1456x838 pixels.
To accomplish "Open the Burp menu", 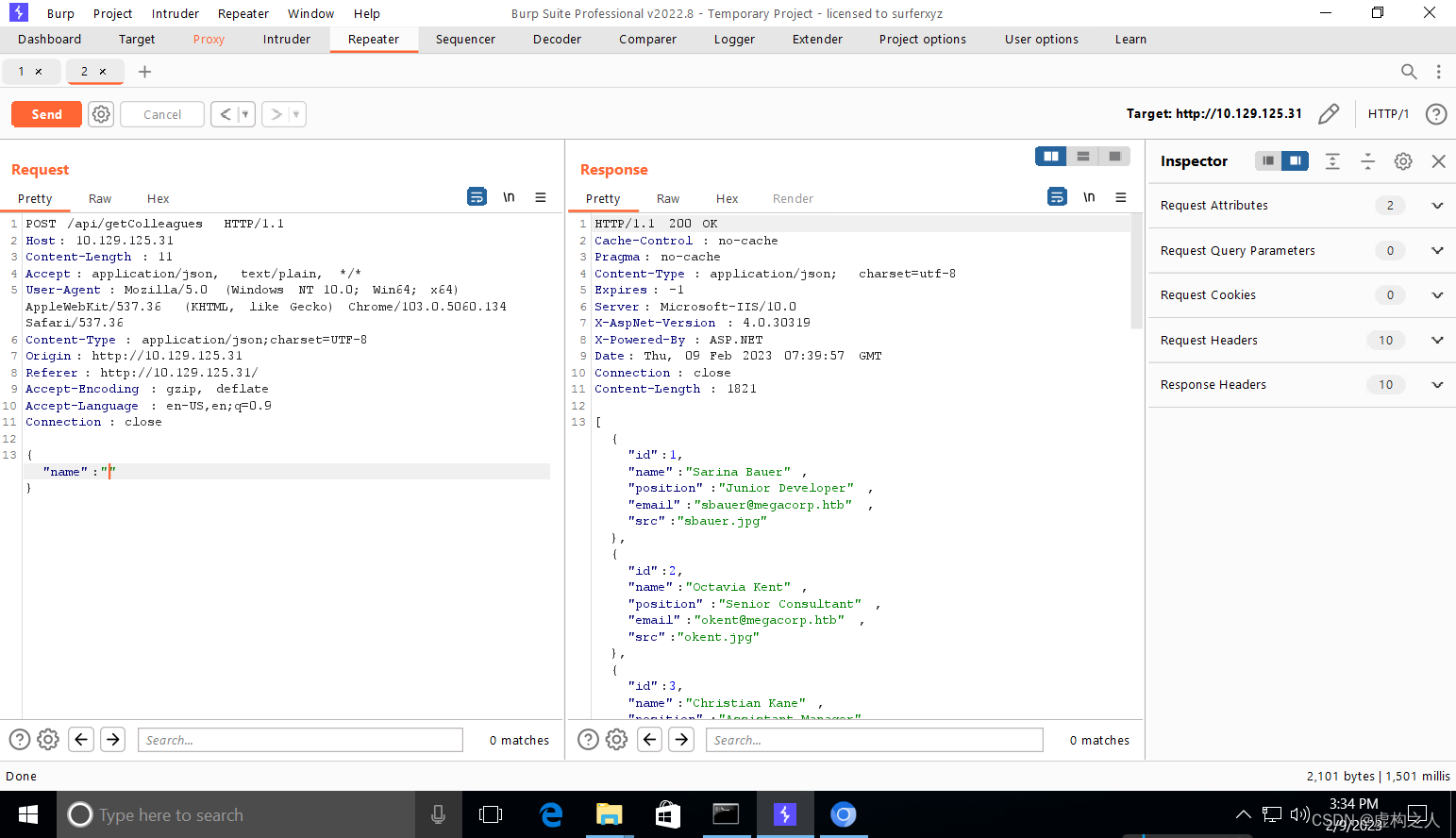I will point(60,14).
